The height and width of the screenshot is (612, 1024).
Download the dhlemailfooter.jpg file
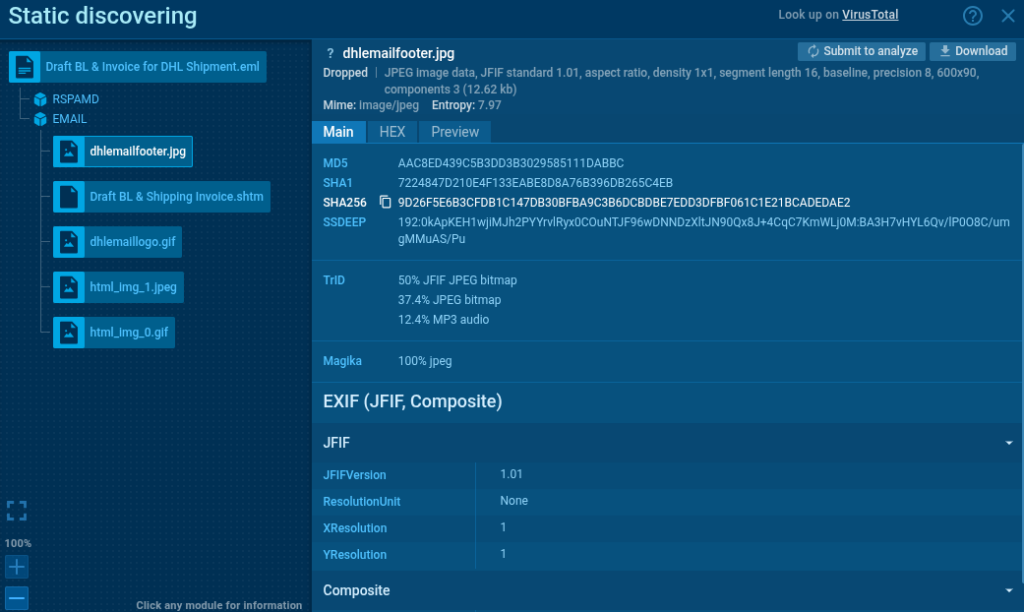click(x=972, y=51)
